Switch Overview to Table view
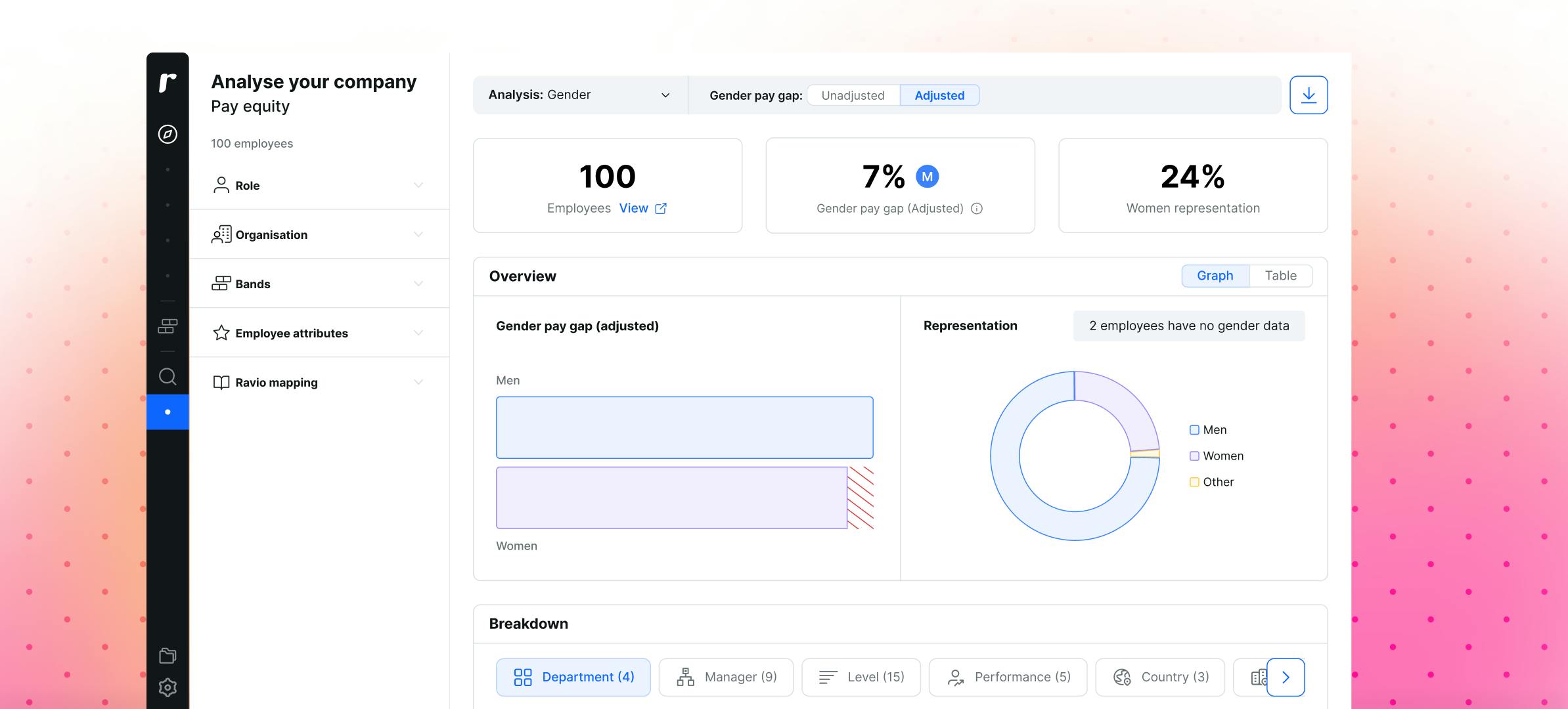The image size is (1568, 709). pyautogui.click(x=1280, y=276)
